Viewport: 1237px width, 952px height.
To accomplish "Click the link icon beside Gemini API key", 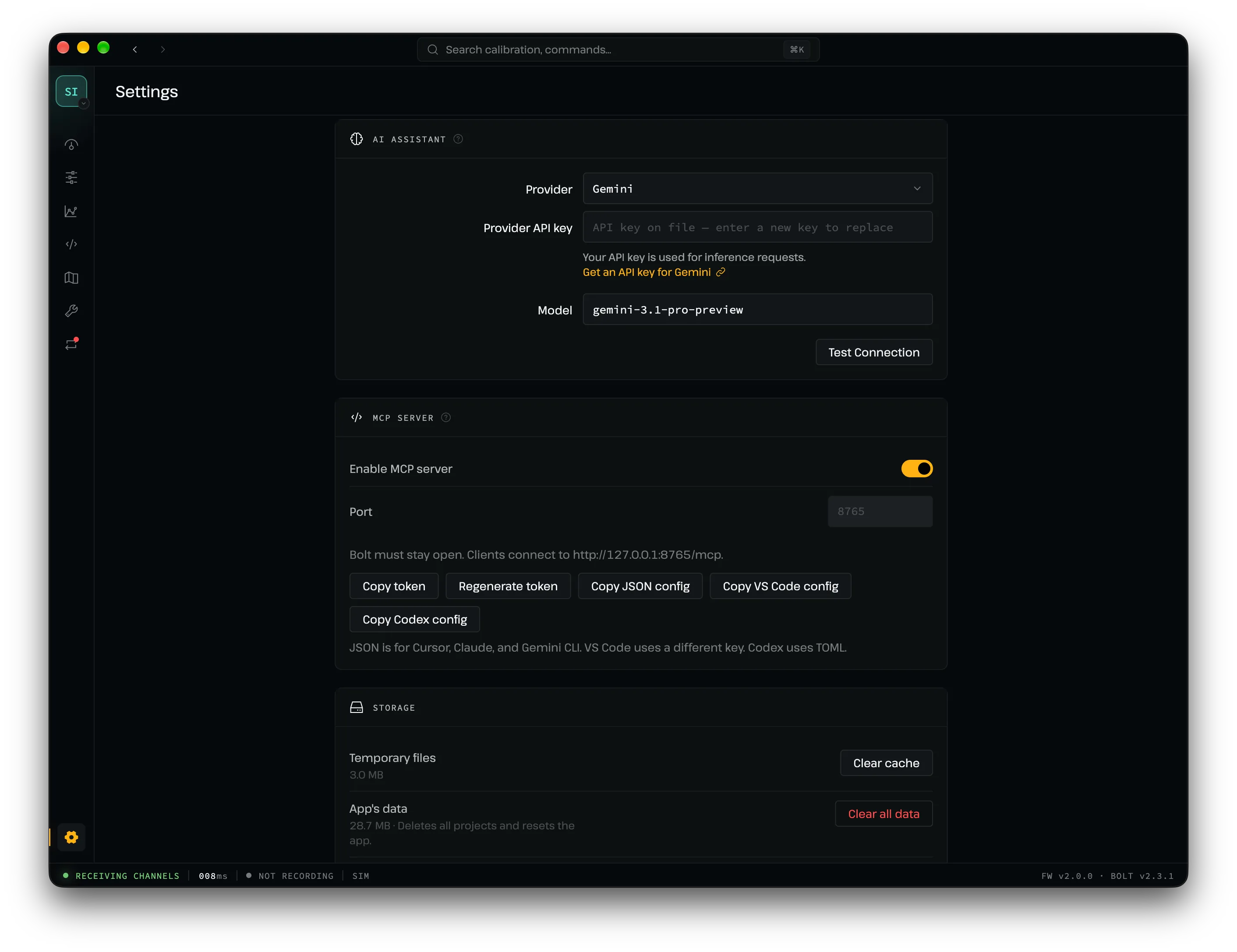I will click(721, 272).
